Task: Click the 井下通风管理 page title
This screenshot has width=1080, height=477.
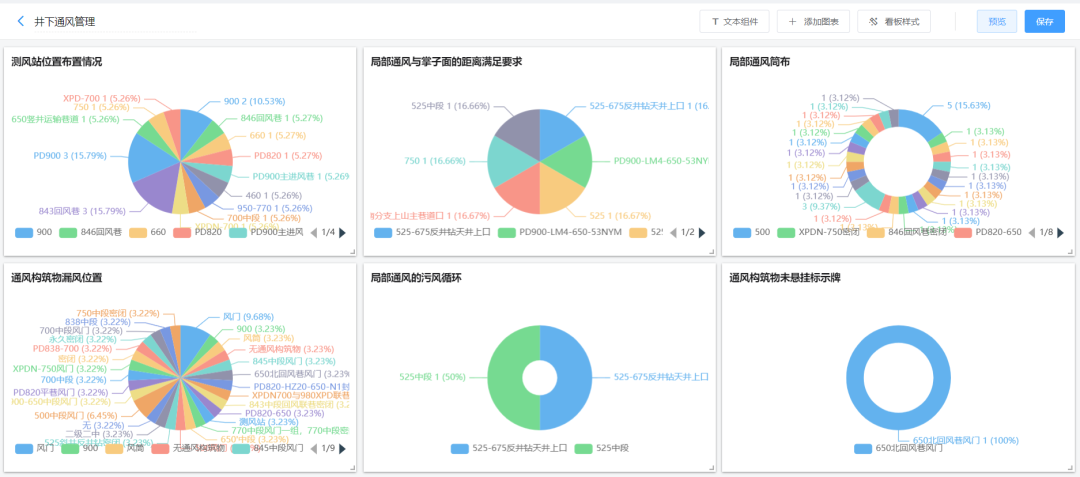Action: tap(66, 21)
